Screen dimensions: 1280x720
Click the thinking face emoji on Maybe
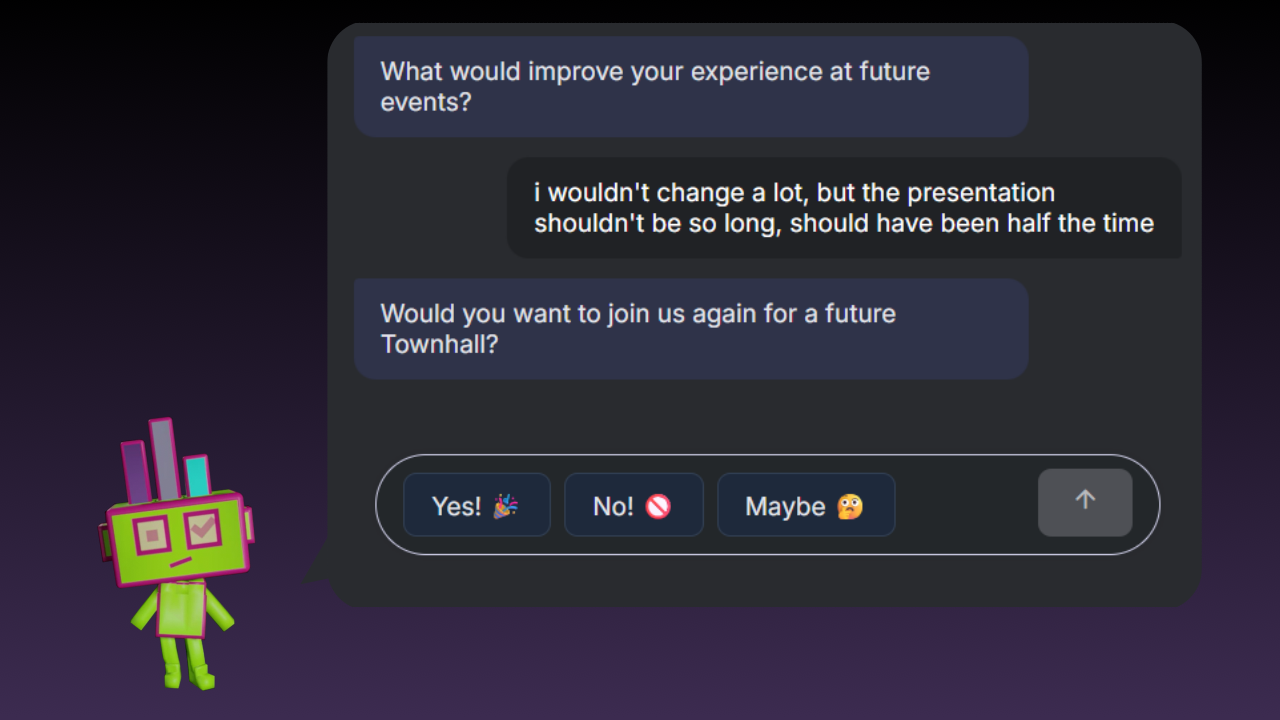[x=850, y=506]
